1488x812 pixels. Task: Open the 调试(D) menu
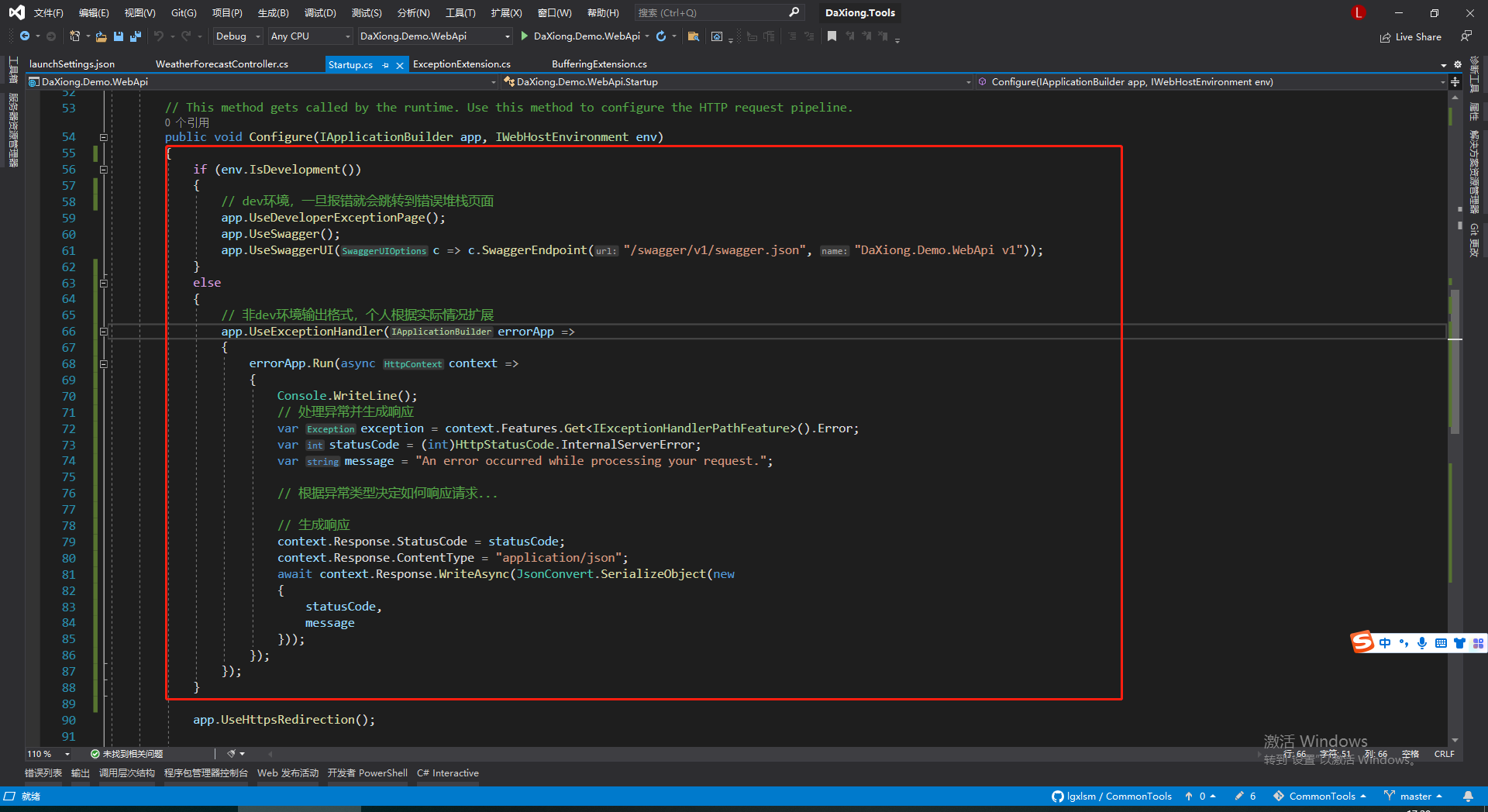(x=320, y=12)
